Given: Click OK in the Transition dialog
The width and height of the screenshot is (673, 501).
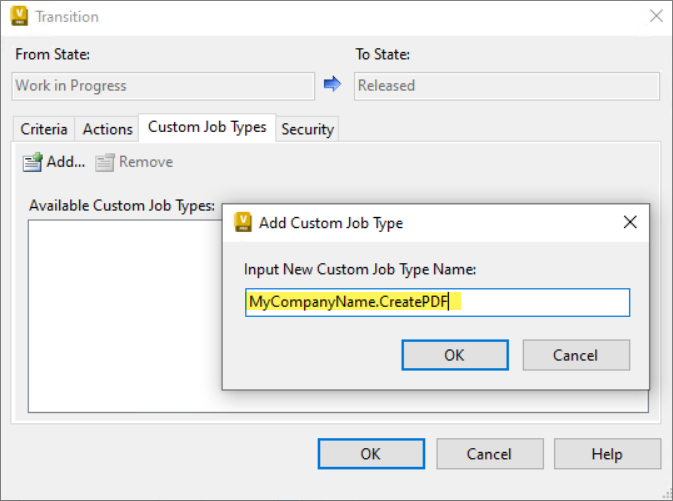Looking at the screenshot, I should (371, 454).
